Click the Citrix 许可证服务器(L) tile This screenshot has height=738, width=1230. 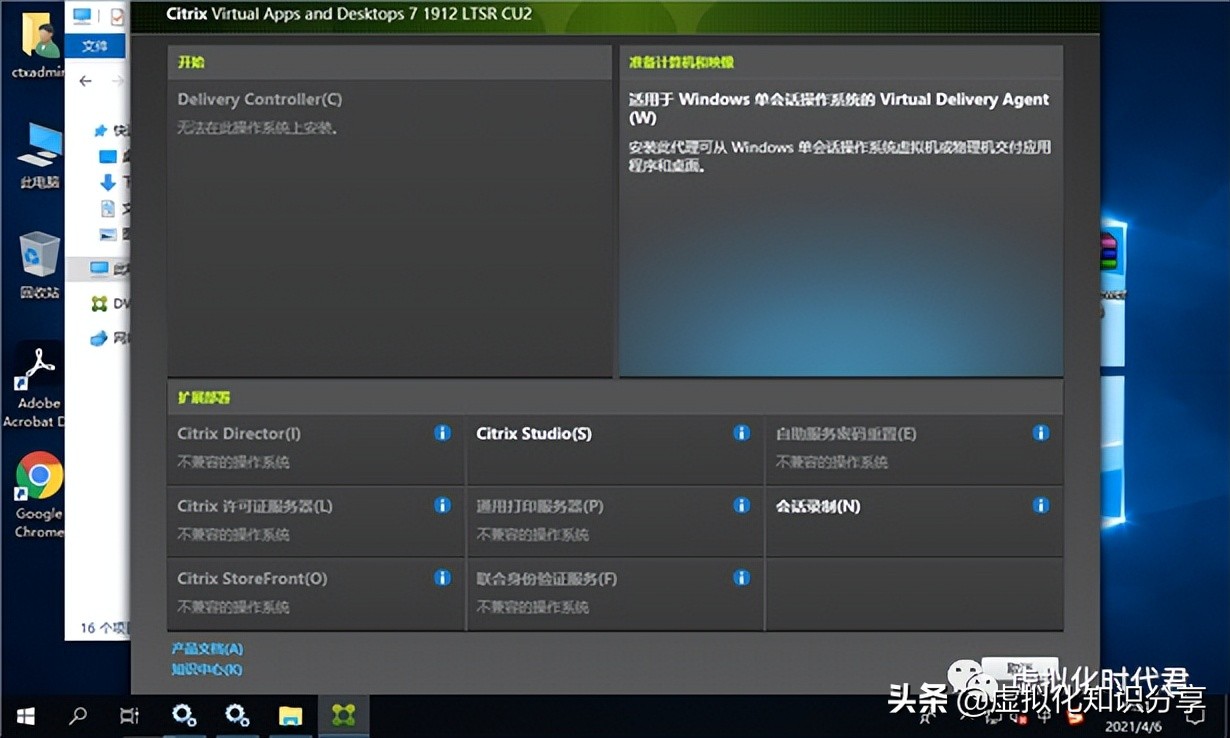pos(315,522)
